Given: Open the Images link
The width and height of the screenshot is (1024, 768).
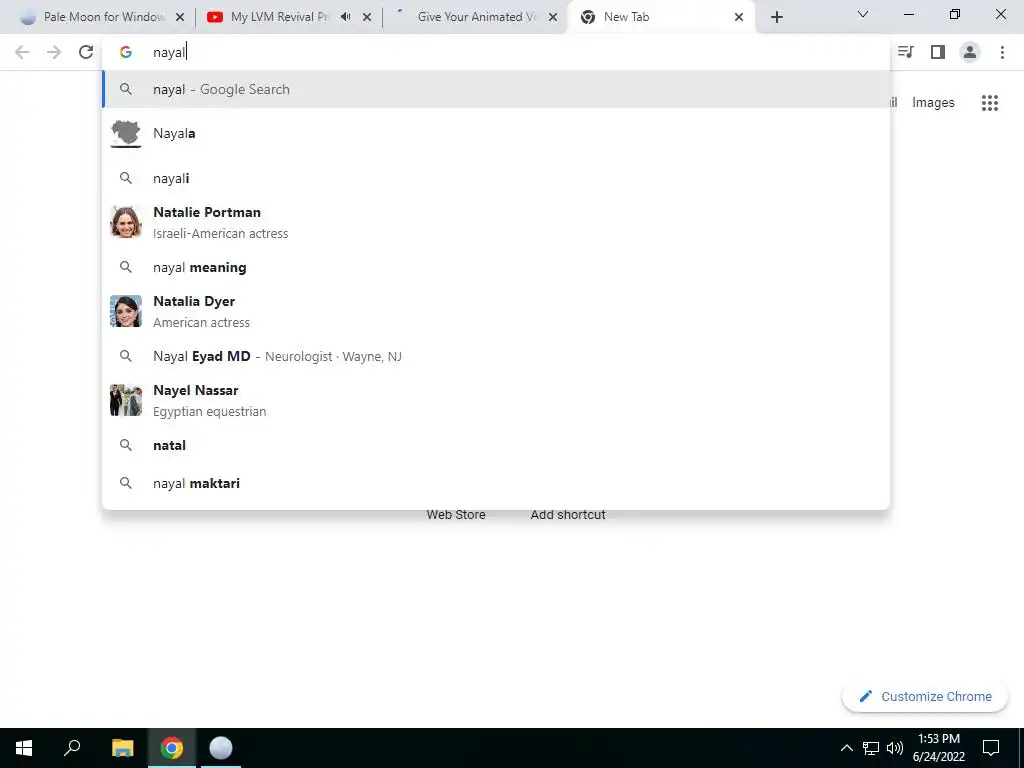Looking at the screenshot, I should point(933,103).
